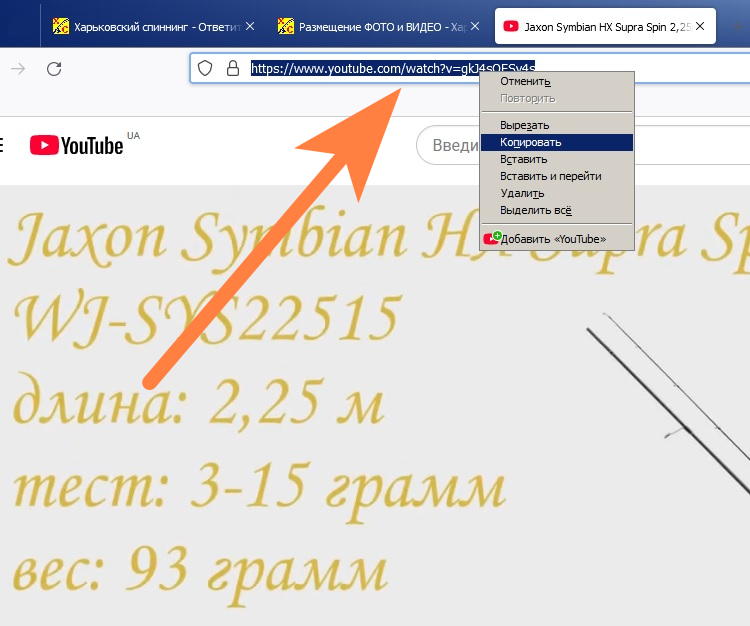Click the forward navigation arrow
750x626 pixels.
(x=18, y=69)
